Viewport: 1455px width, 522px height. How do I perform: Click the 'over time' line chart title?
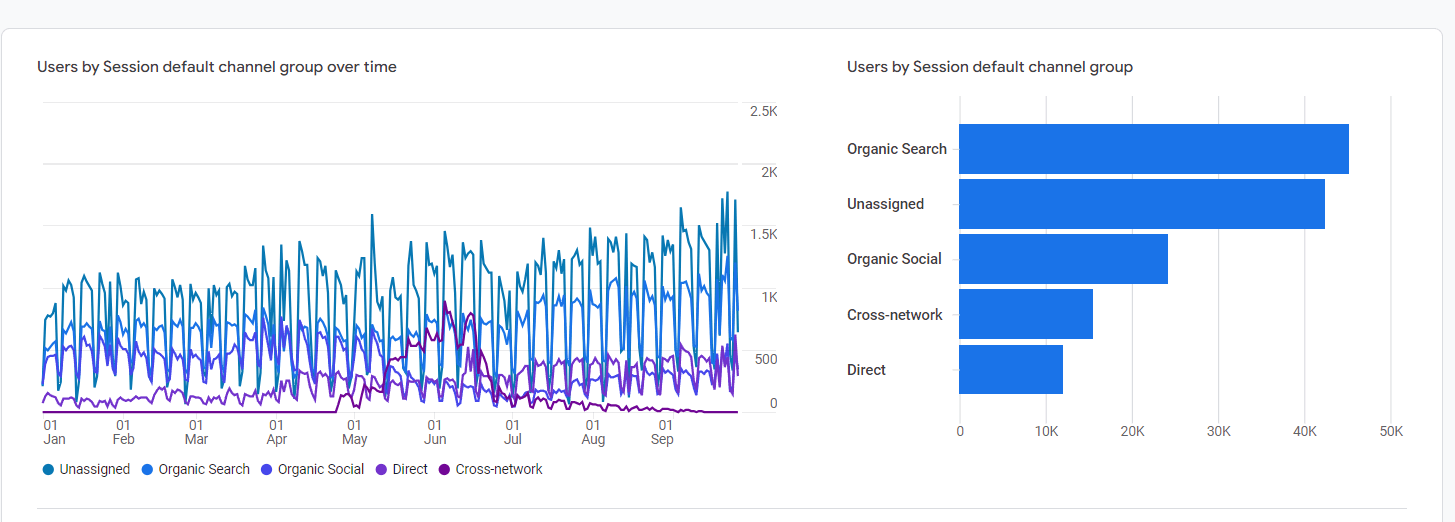point(217,67)
